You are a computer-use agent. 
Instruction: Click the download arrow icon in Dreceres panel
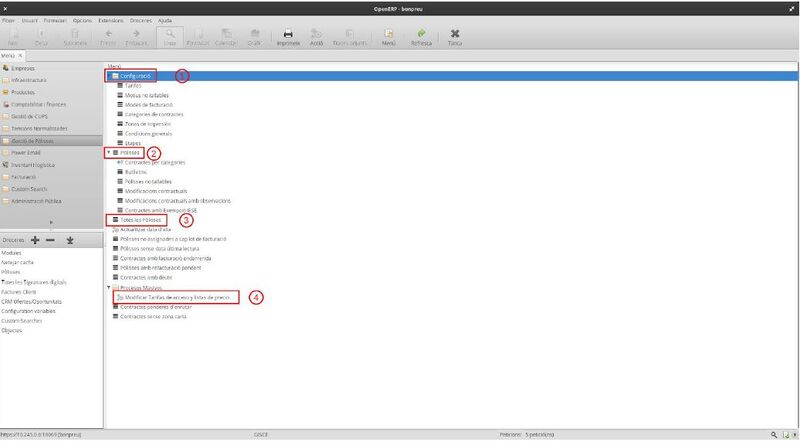tap(70, 240)
